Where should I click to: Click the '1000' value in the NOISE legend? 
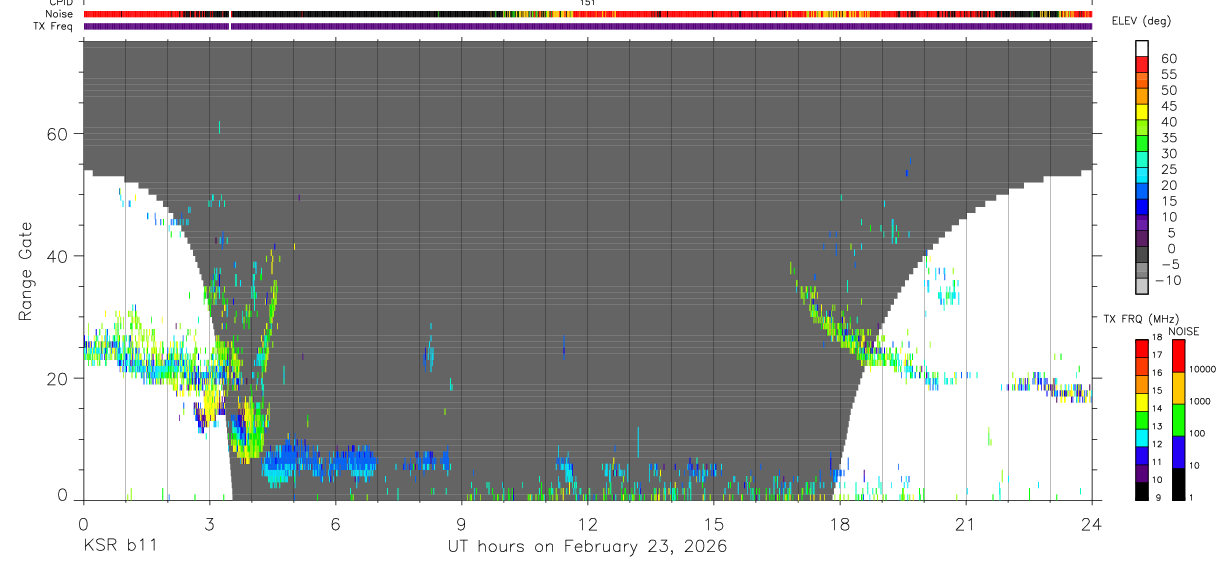point(1199,401)
